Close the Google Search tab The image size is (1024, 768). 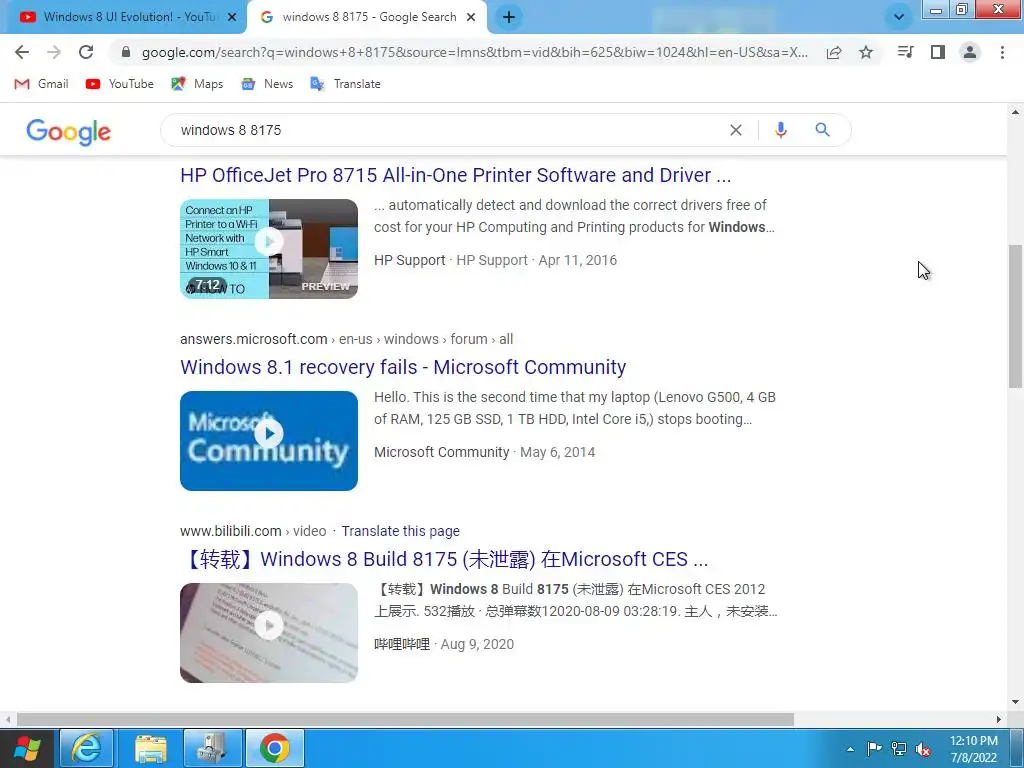coord(471,17)
